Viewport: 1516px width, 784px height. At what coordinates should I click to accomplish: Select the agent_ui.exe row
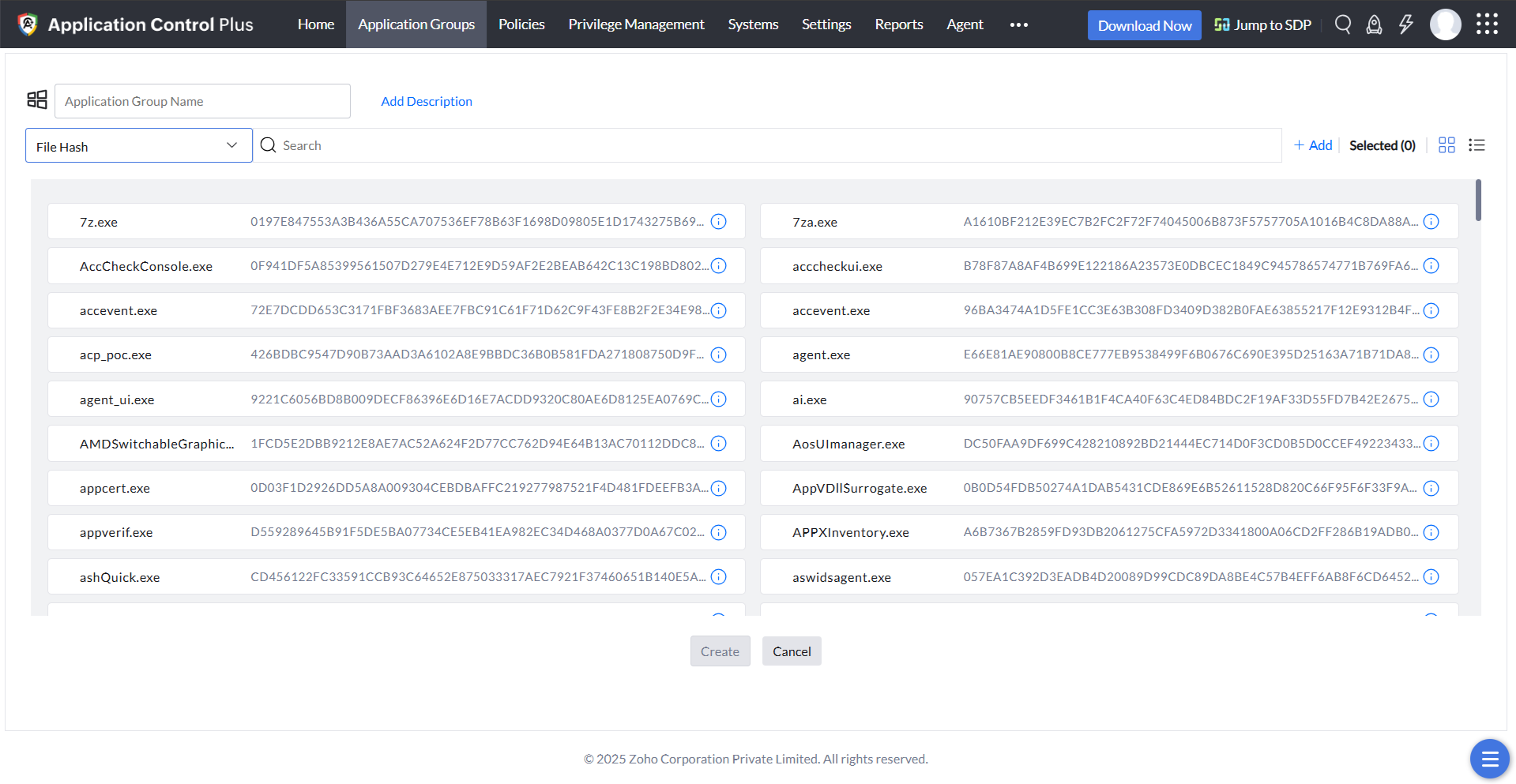point(397,400)
